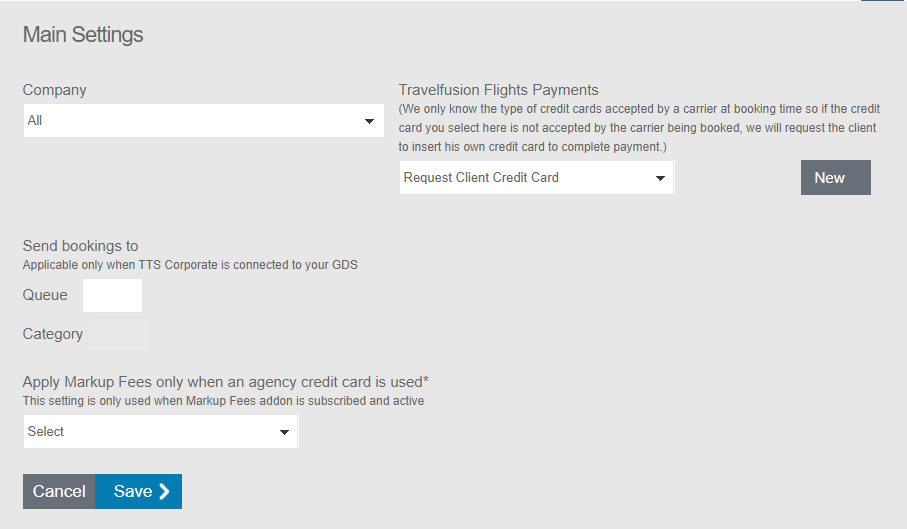Image resolution: width=907 pixels, height=529 pixels.
Task: Click the Apply Markup Fees label
Action: pyautogui.click(x=225, y=382)
